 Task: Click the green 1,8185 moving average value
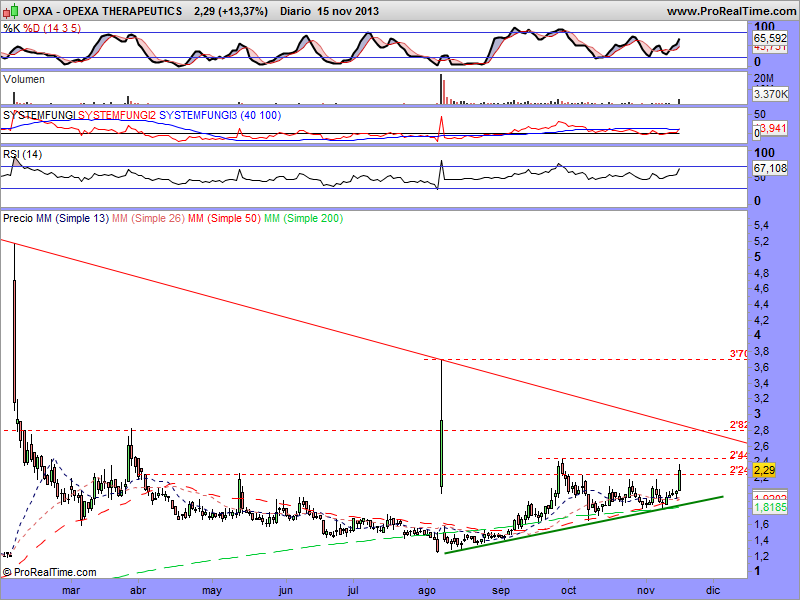click(x=770, y=507)
